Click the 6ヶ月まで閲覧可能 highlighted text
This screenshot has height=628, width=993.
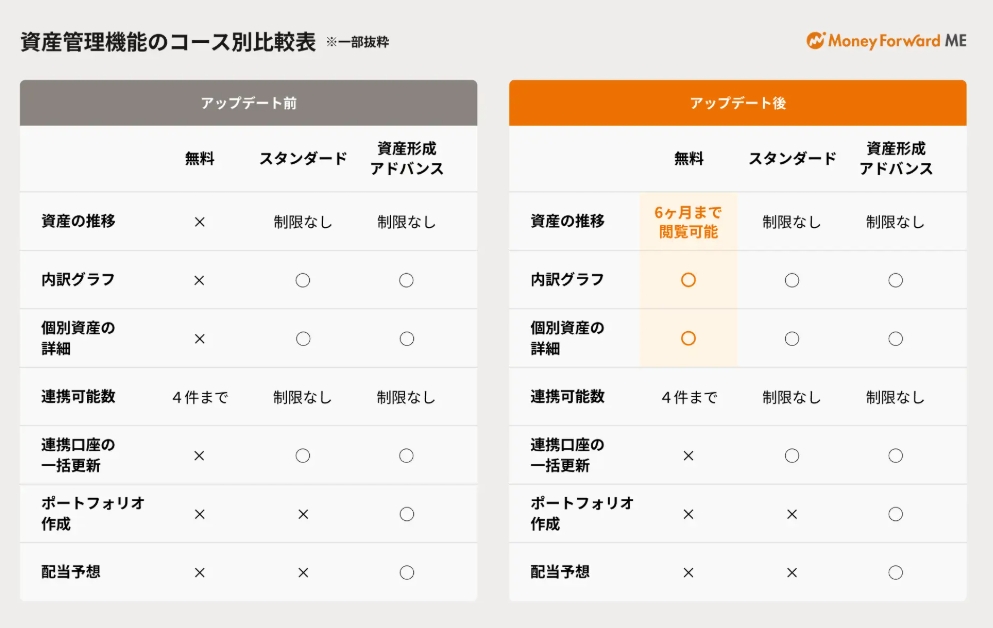point(688,222)
